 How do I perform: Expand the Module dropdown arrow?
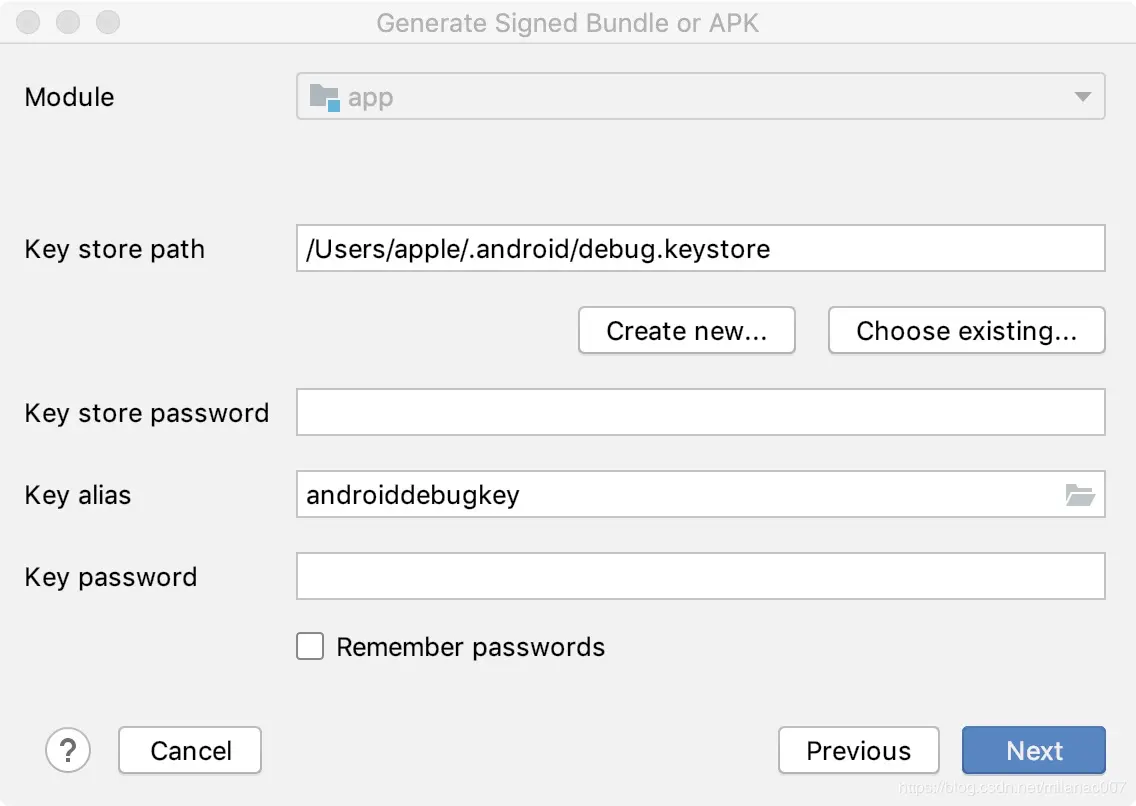click(1082, 97)
